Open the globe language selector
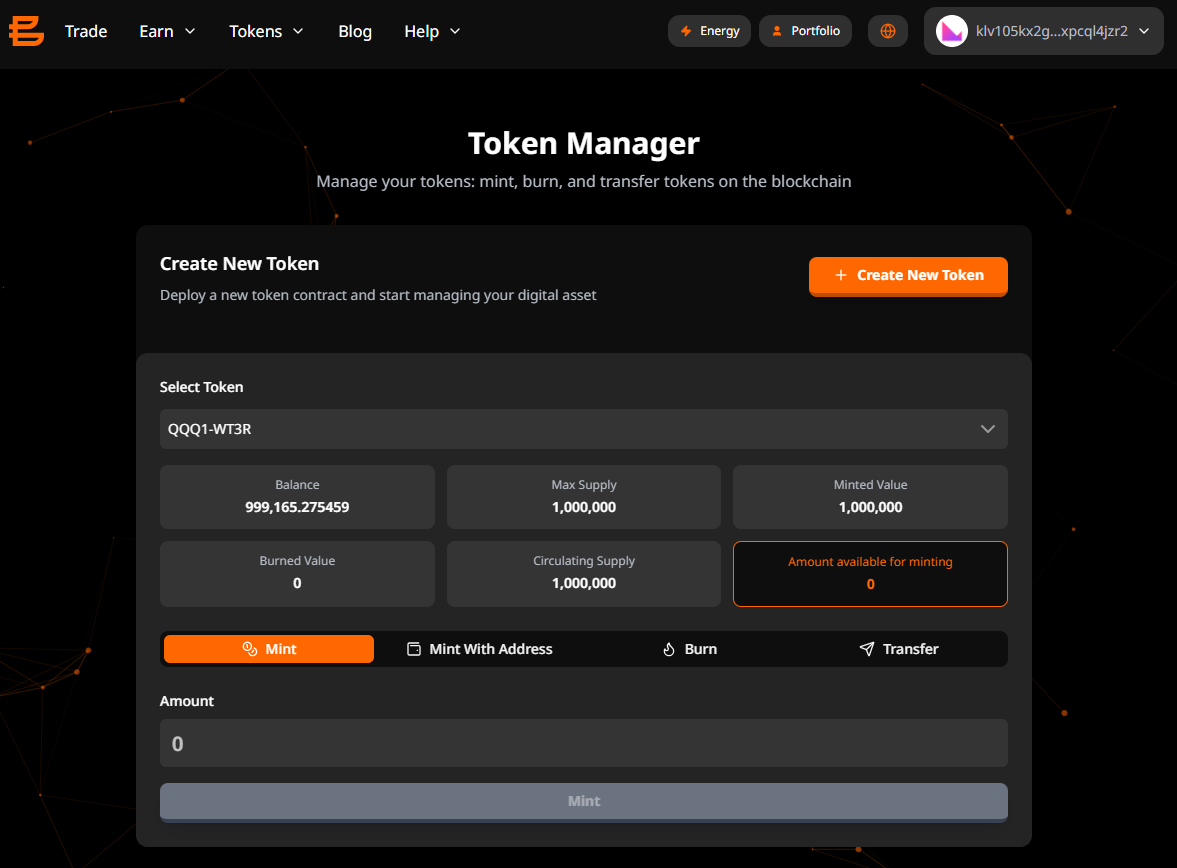1177x868 pixels. point(887,31)
